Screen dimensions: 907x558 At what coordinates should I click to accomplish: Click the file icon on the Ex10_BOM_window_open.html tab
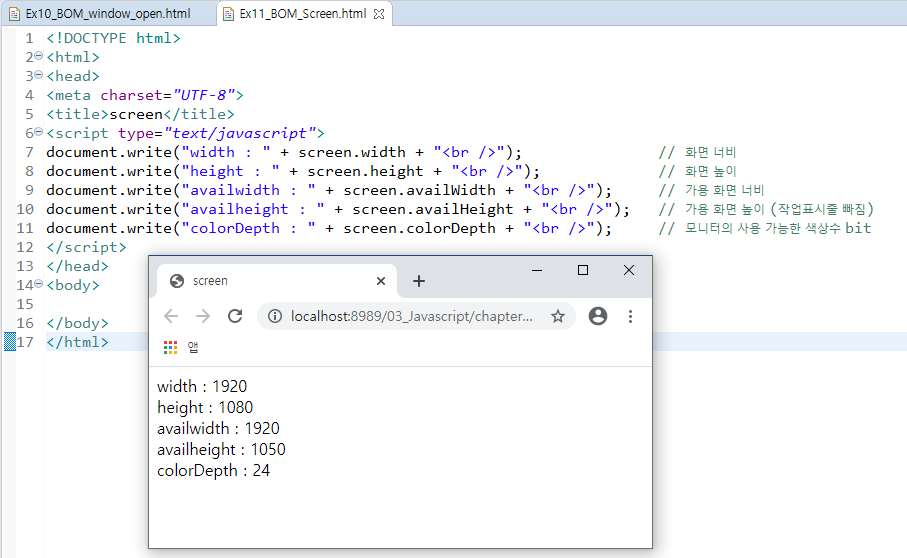coord(14,14)
